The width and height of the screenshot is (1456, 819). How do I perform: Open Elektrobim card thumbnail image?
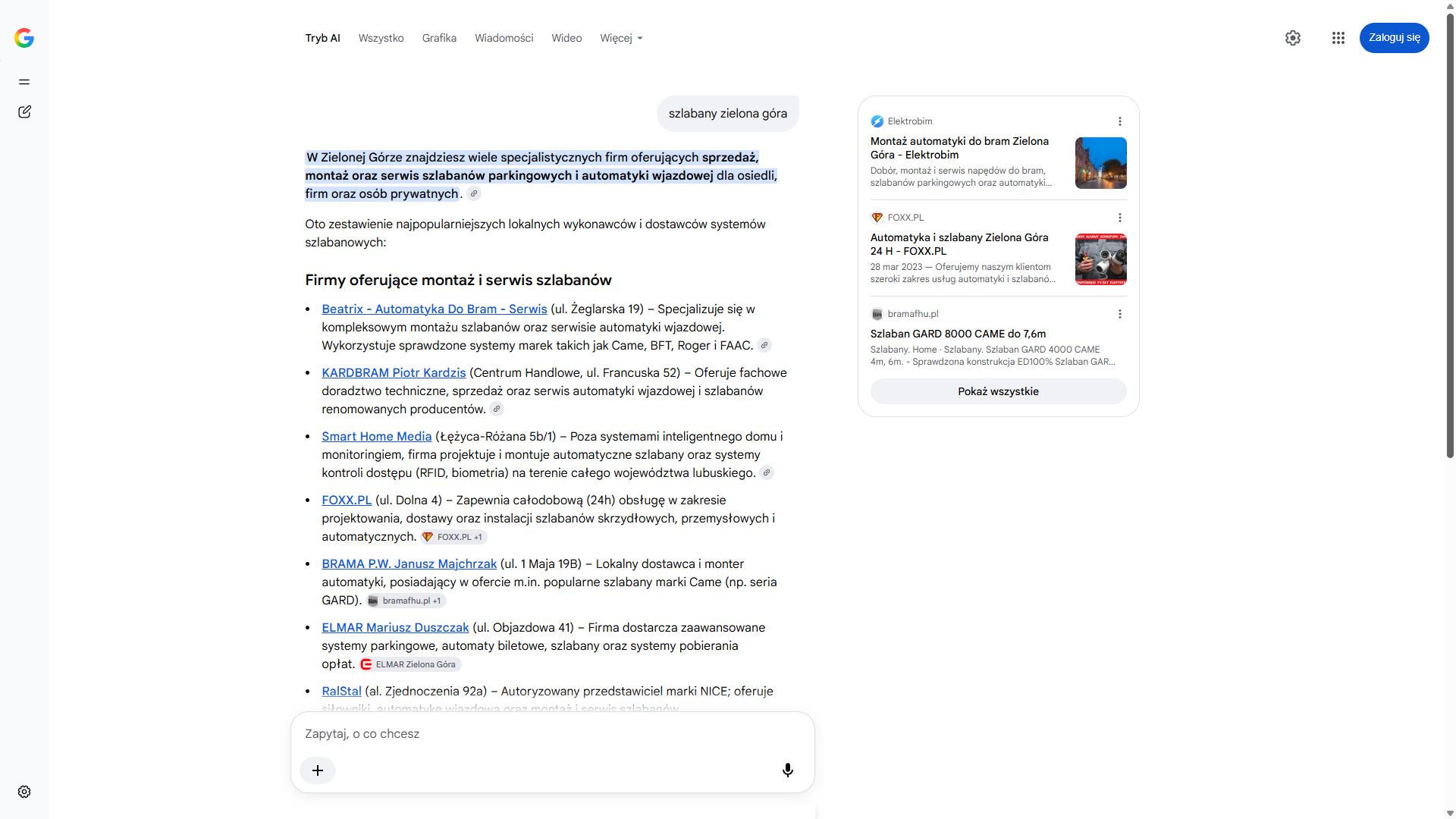(1100, 163)
